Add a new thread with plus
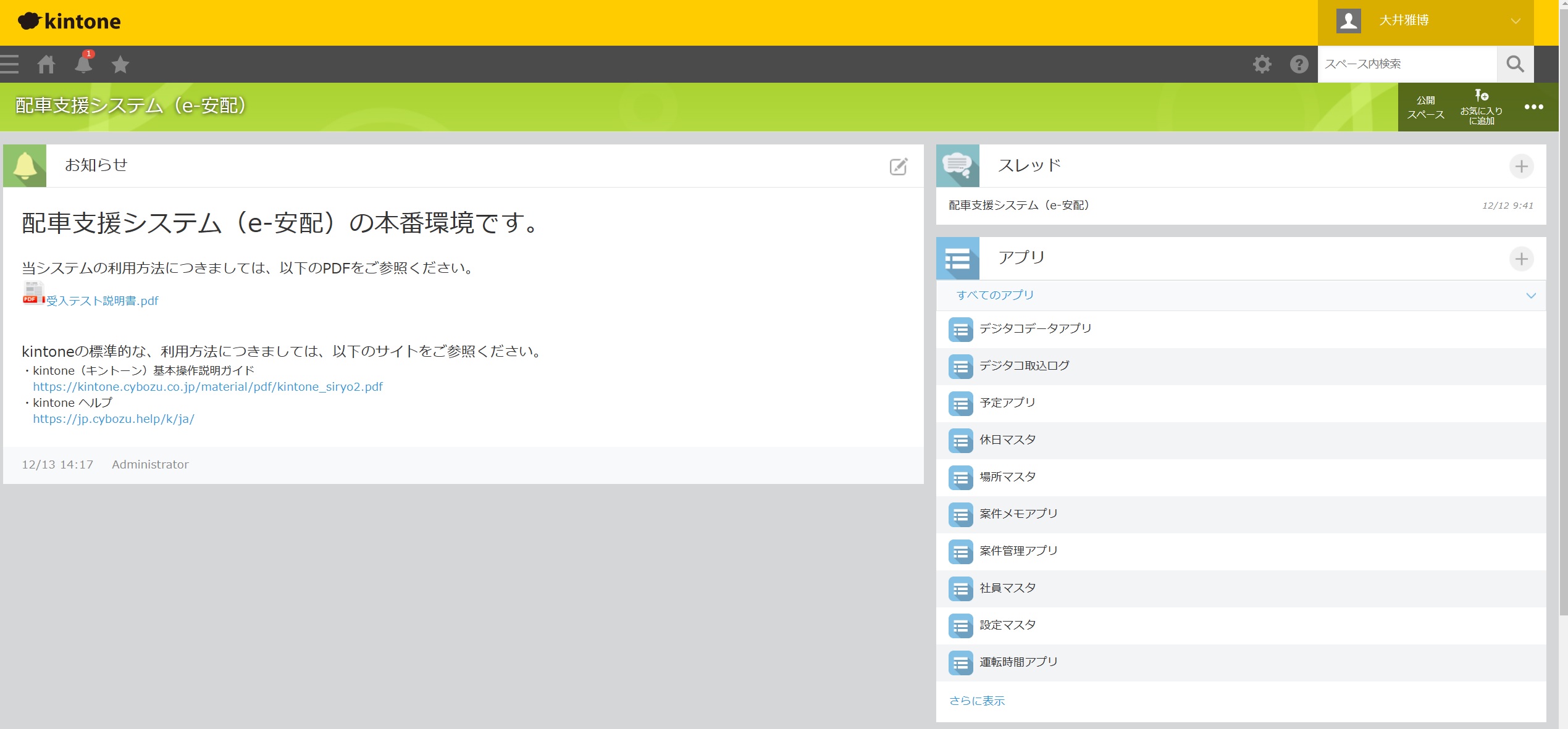Screen dimensions: 1568x729 coord(1521,166)
